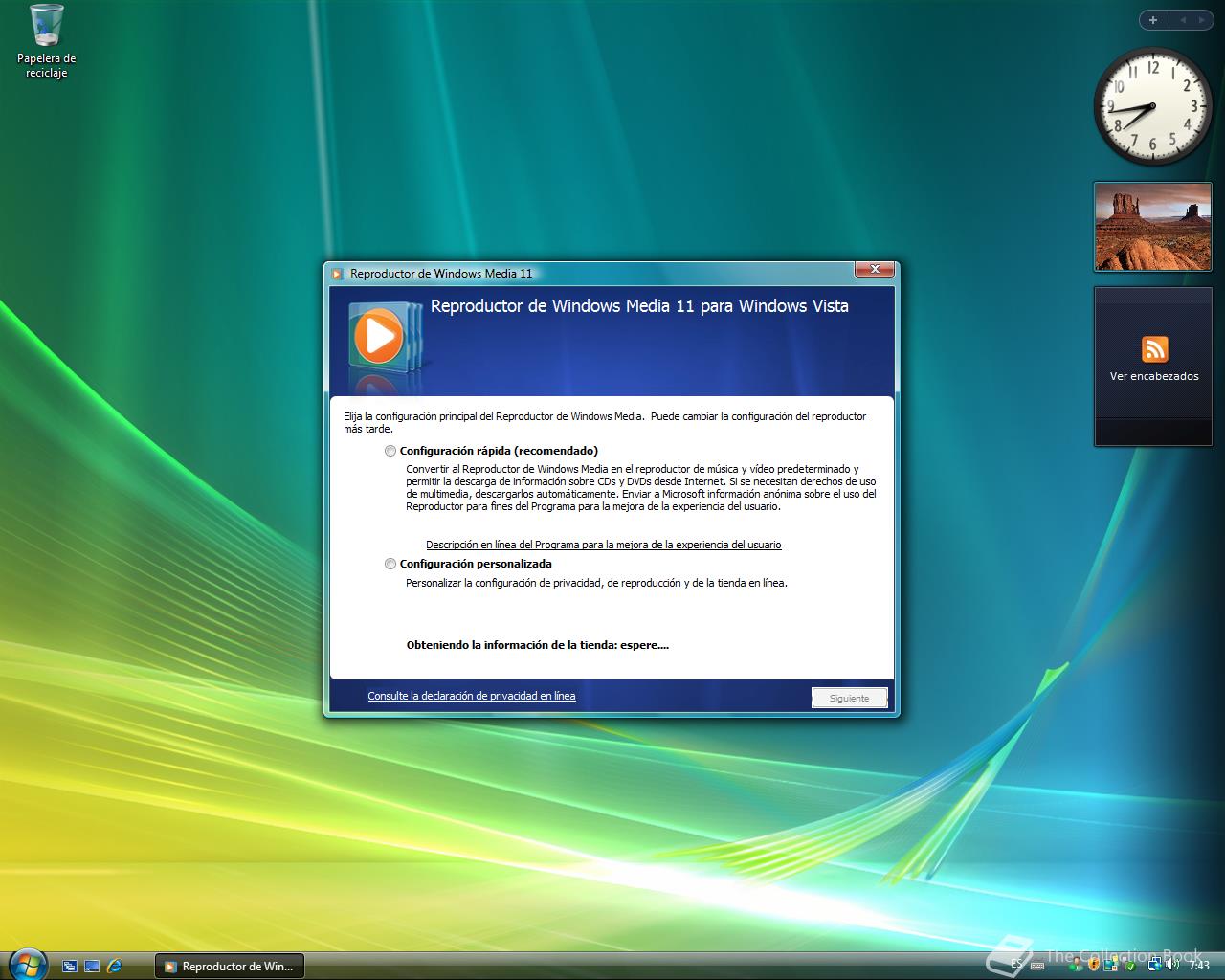Select Configuración rápida (recomendado) radio button
The width and height of the screenshot is (1225, 980).
[390, 451]
